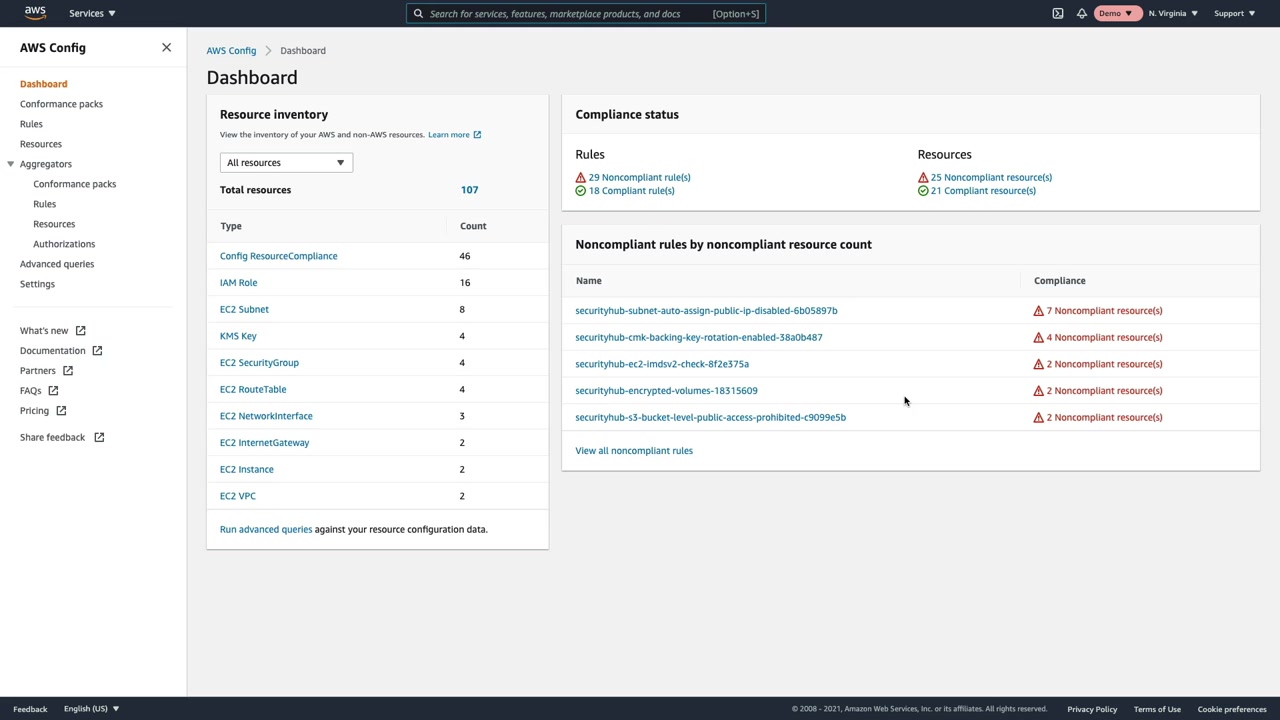Click the AWS logo icon
This screenshot has height=720, width=1280.
pyautogui.click(x=35, y=13)
